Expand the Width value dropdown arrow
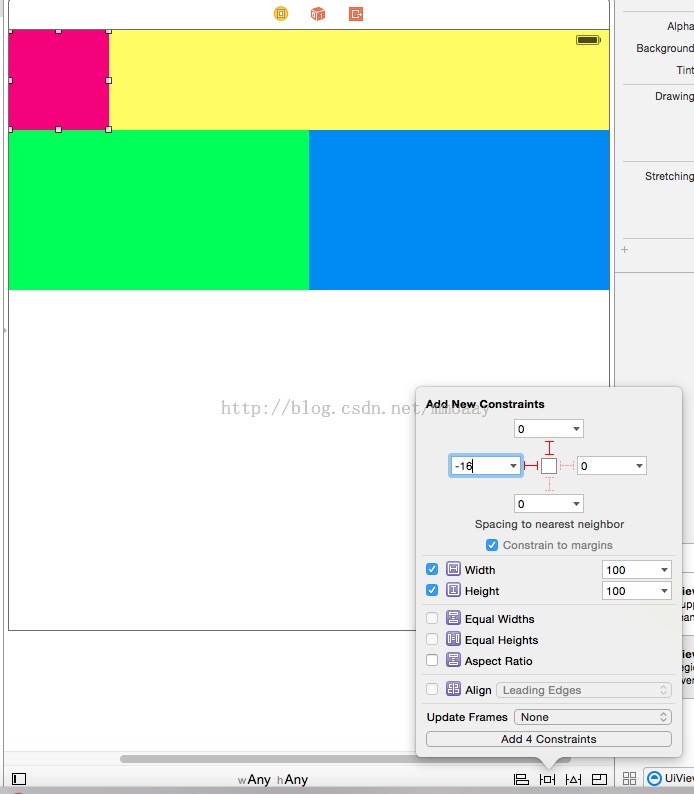 (x=664, y=570)
